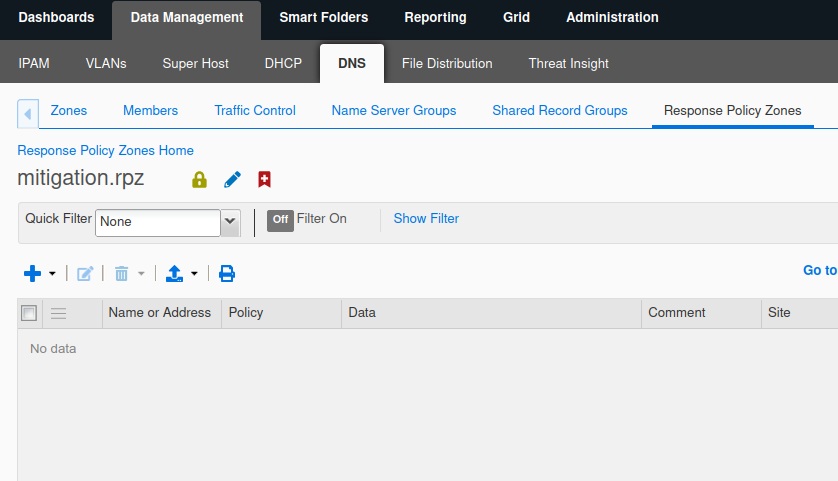This screenshot has height=481, width=838.
Task: Expand the Export dropdown arrow
Action: tap(194, 273)
